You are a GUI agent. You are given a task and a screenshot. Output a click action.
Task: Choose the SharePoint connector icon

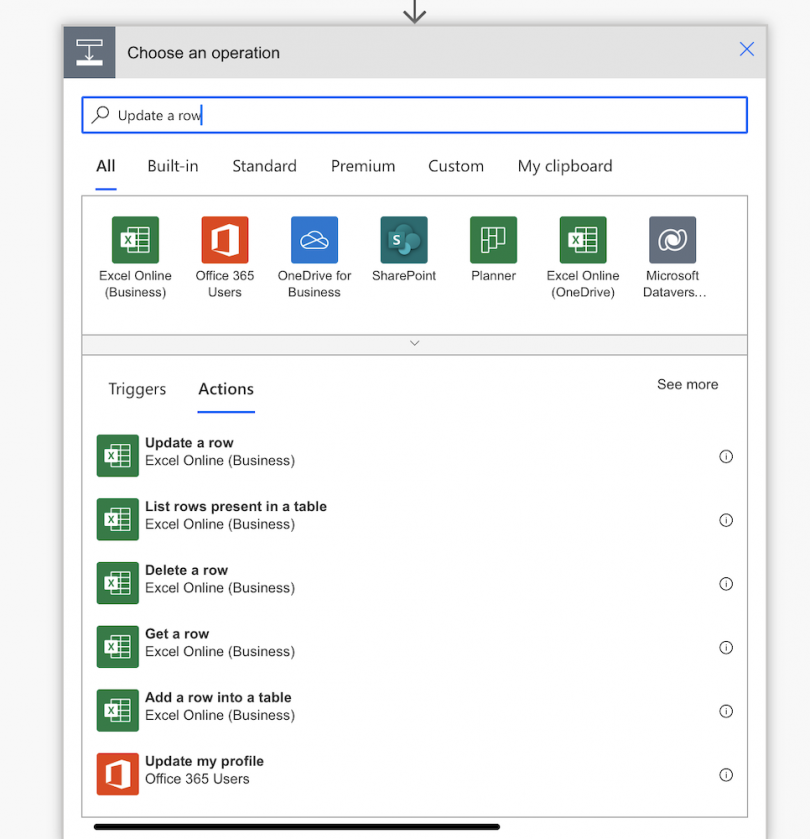pos(403,240)
